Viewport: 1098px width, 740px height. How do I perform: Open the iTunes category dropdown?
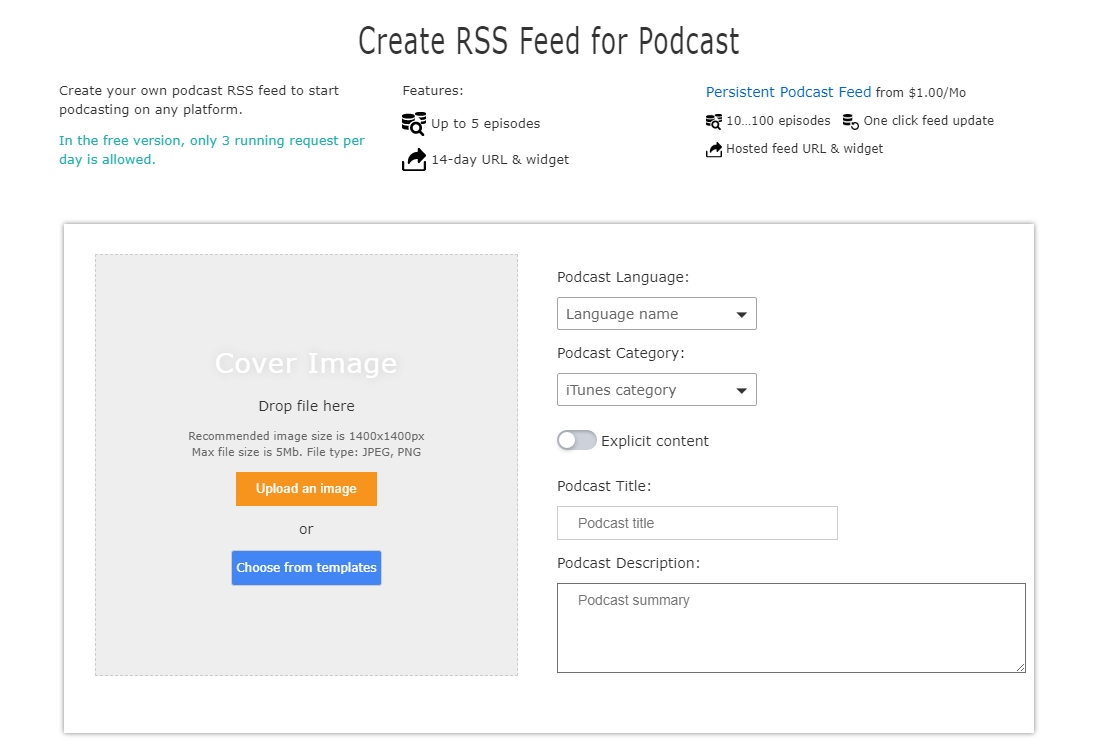point(657,389)
